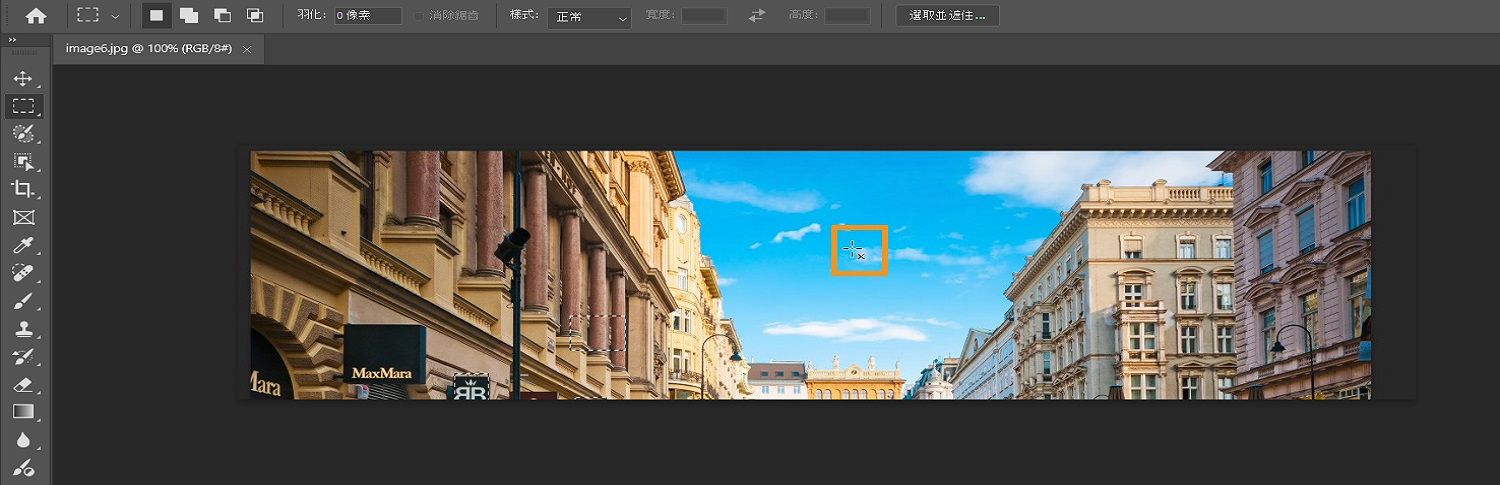Choose Add to Selection mode

189,16
